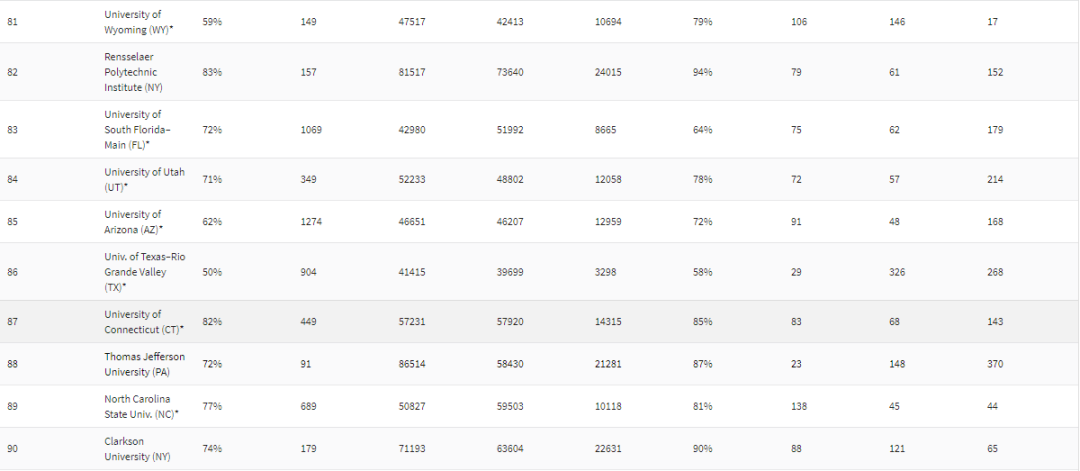
Task: Select the 370 value for Thomas Jefferson
Action: (995, 364)
